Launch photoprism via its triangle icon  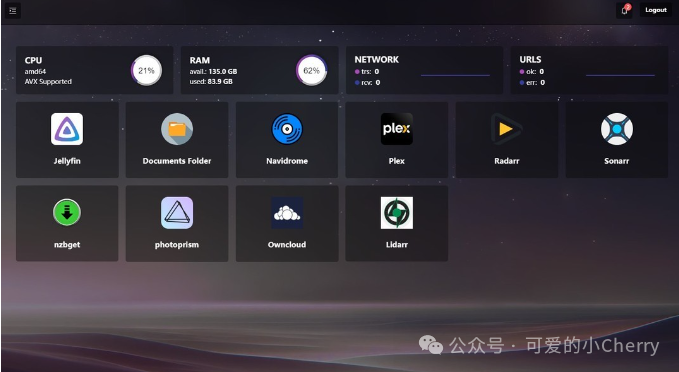(177, 213)
